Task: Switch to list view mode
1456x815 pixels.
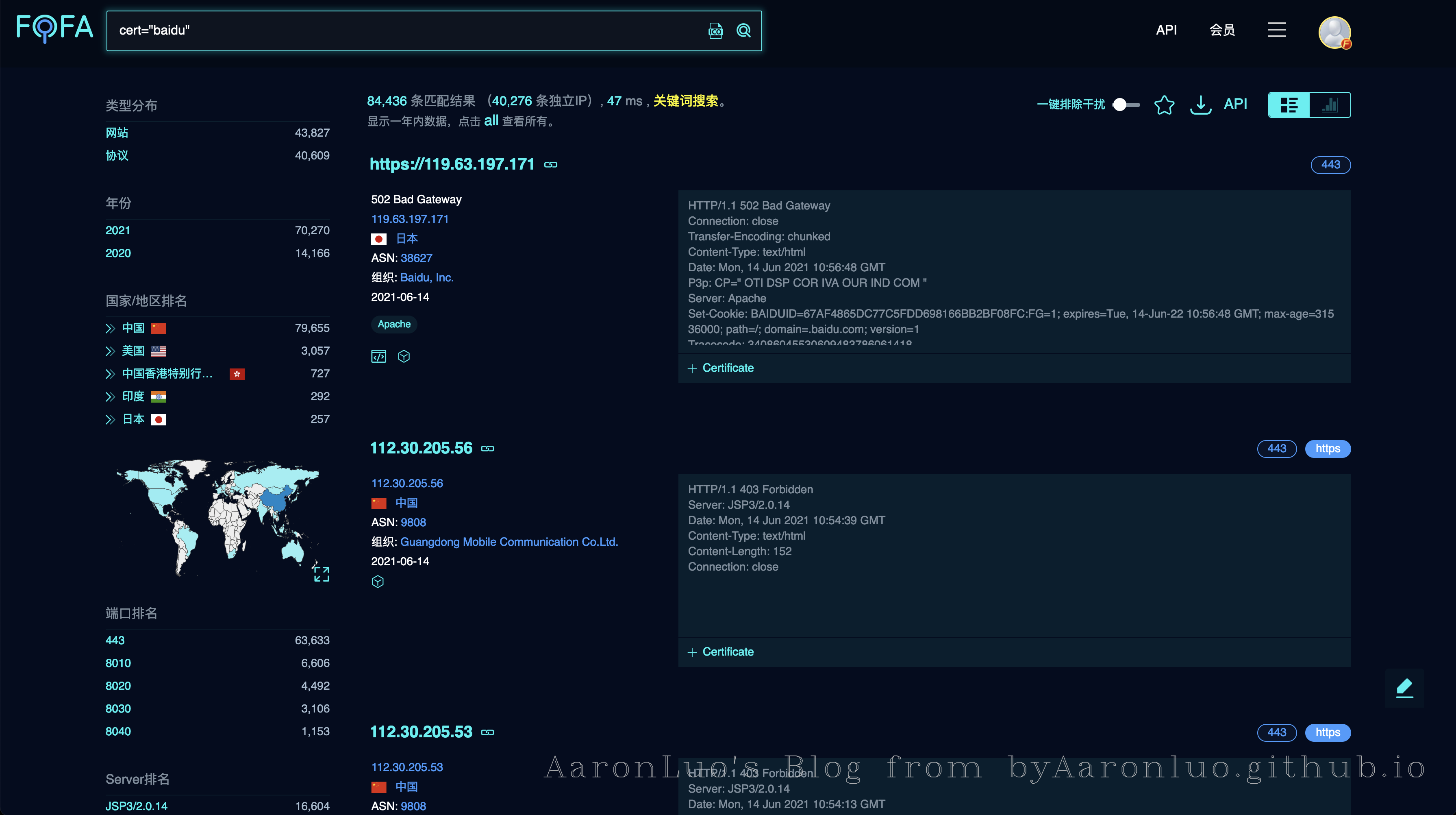Action: pos(1289,105)
